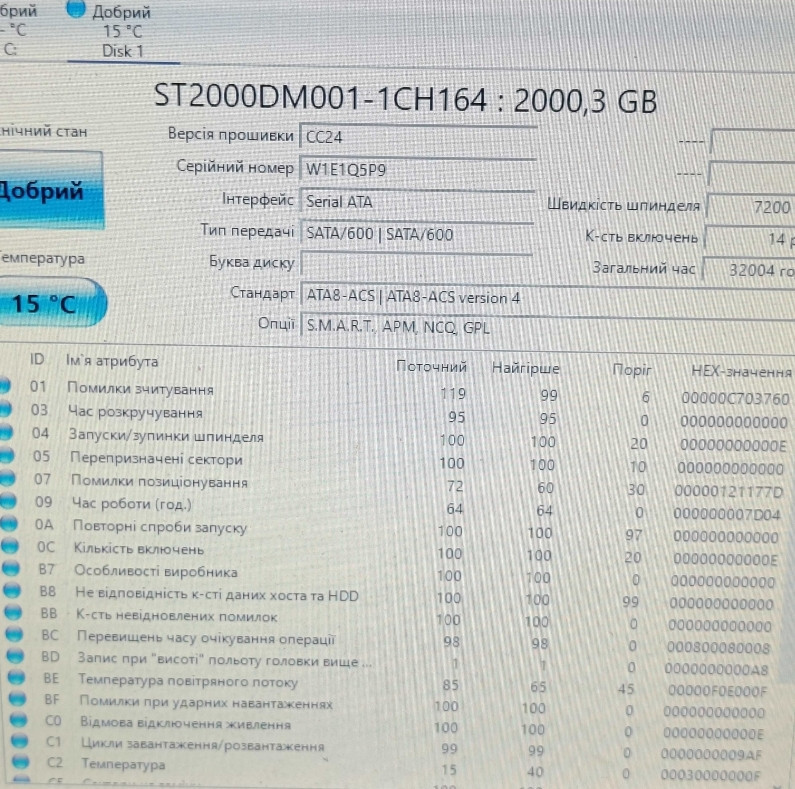Click status orb for attribute 09
The width and height of the screenshot is (795, 789).
(x=8, y=500)
